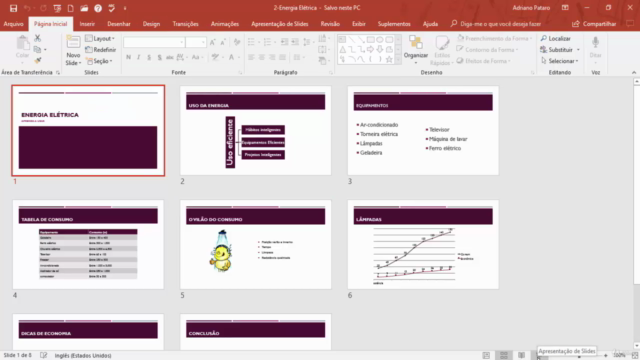Toggle italic I formatting
Image resolution: width=640 pixels, height=360 pixels.
139,57
